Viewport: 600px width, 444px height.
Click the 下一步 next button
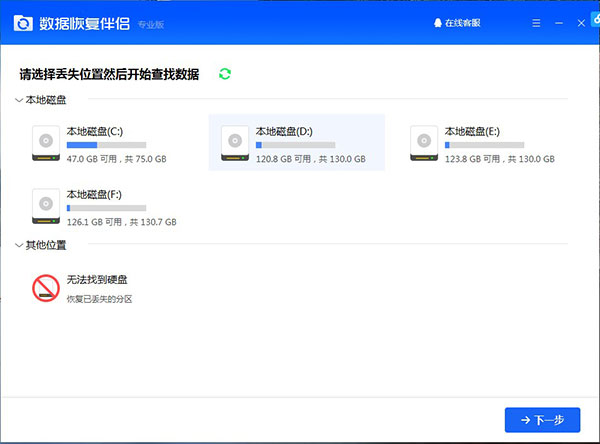pos(542,420)
